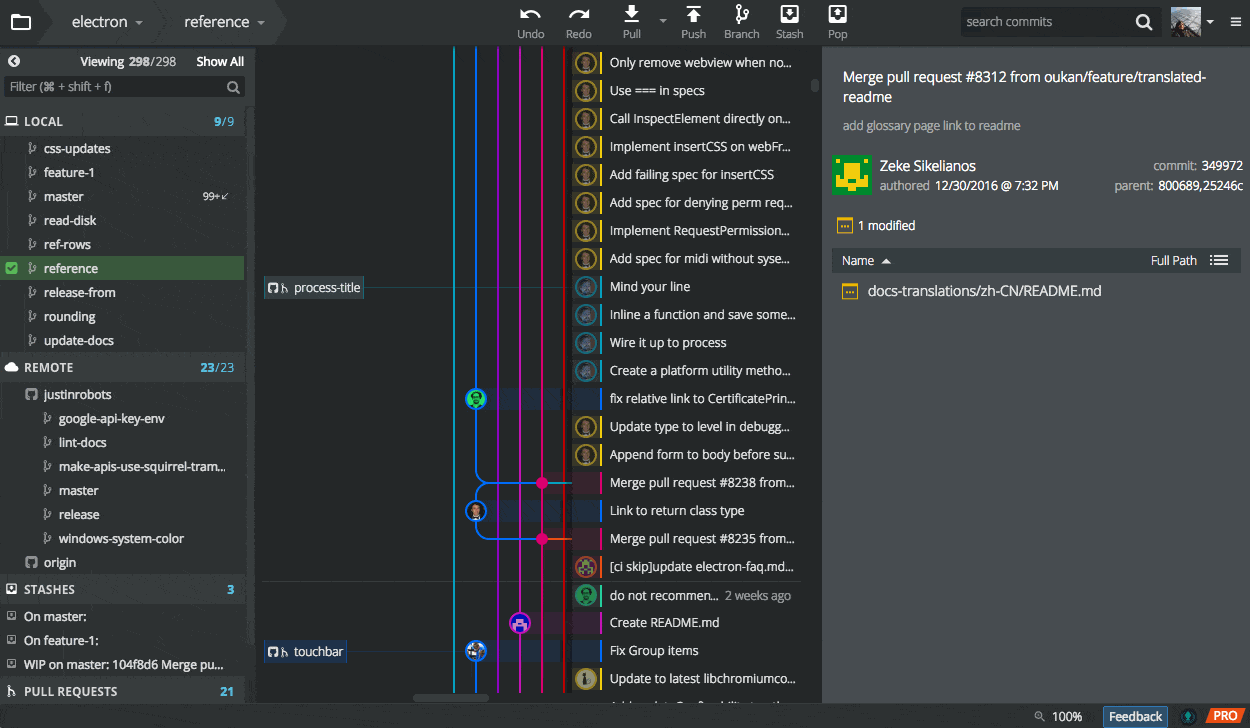Push commits with the Push icon
This screenshot has width=1250, height=728.
point(693,14)
